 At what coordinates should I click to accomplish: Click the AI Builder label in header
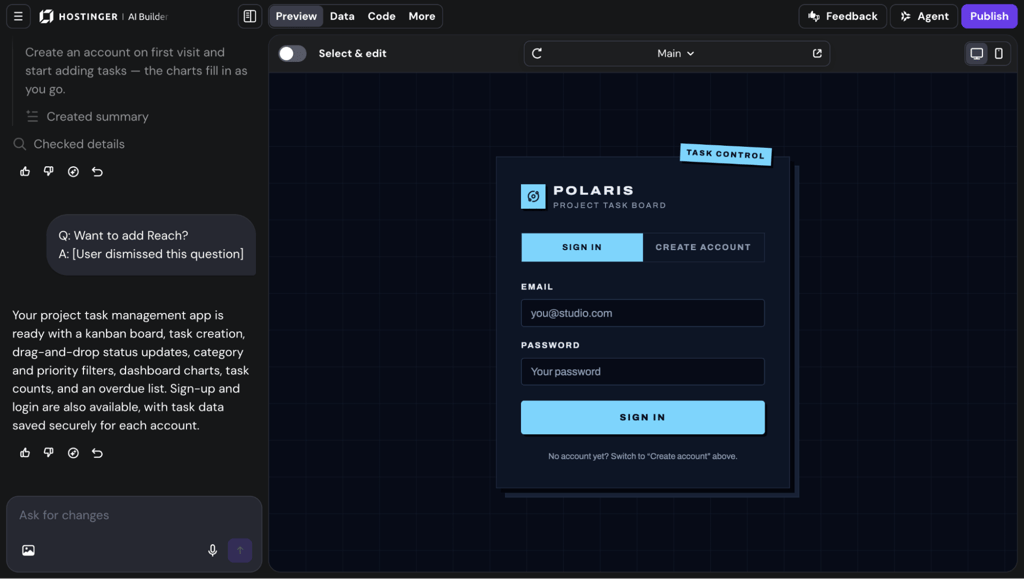148,17
